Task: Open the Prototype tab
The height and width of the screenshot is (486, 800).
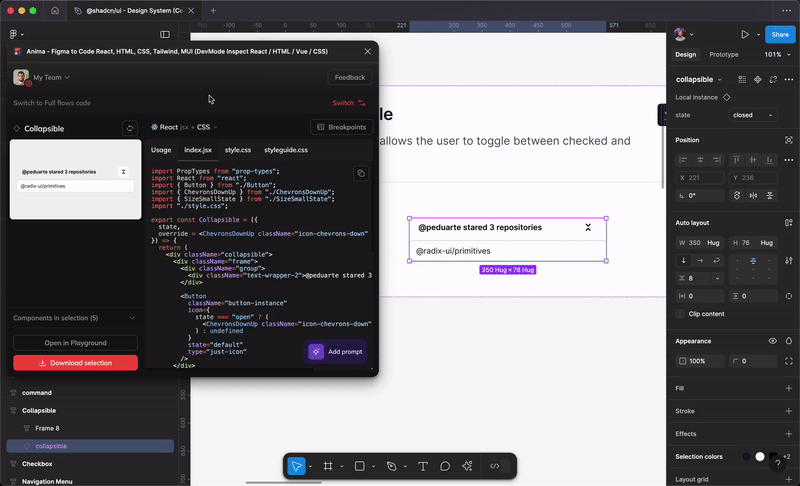Action: coord(723,55)
